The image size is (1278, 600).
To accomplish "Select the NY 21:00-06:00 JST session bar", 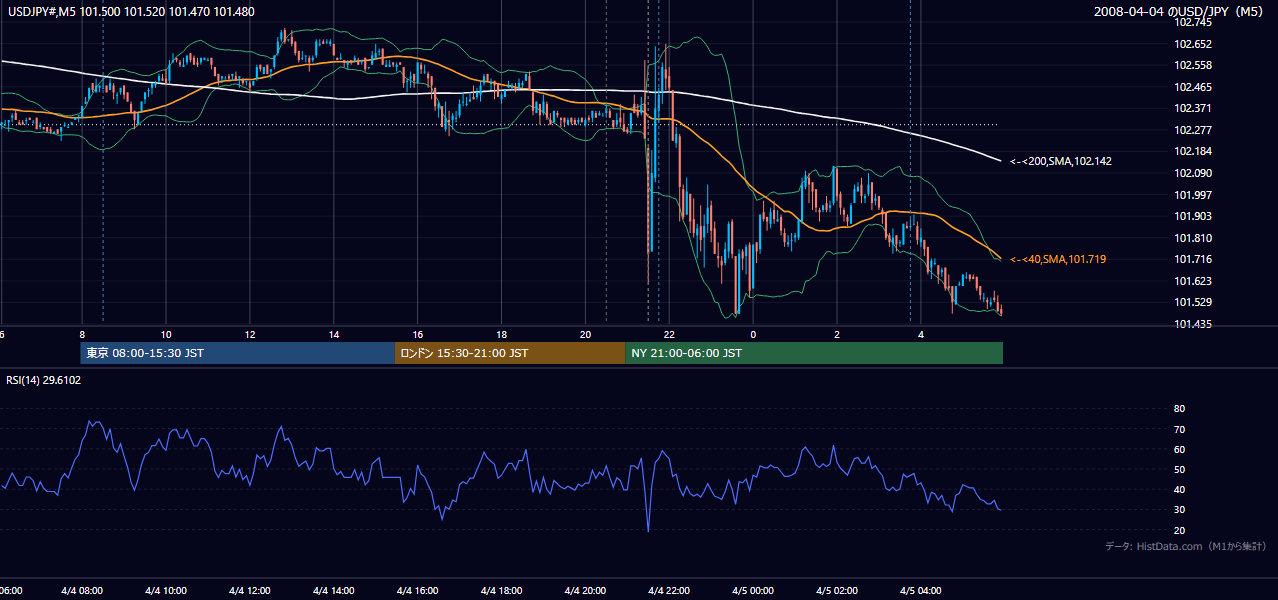I will tap(814, 353).
